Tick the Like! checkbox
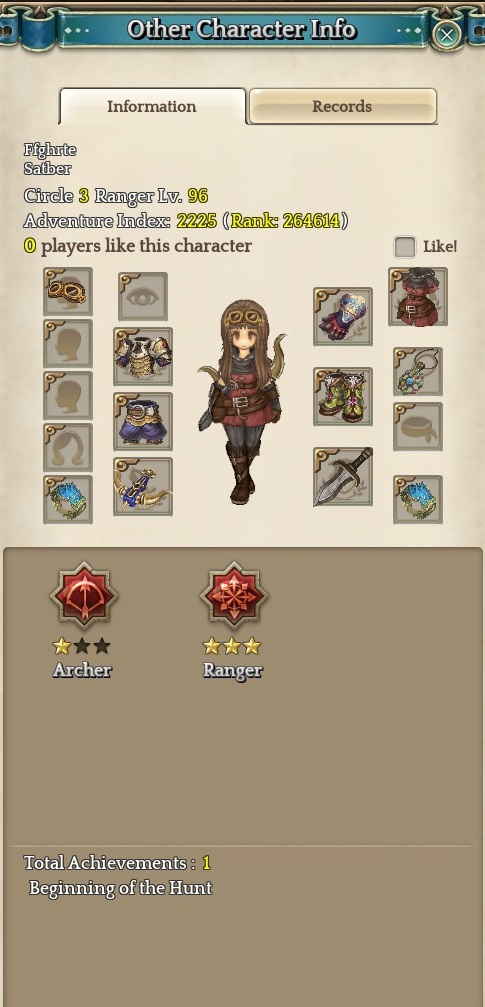The height and width of the screenshot is (1007, 485). [x=405, y=247]
